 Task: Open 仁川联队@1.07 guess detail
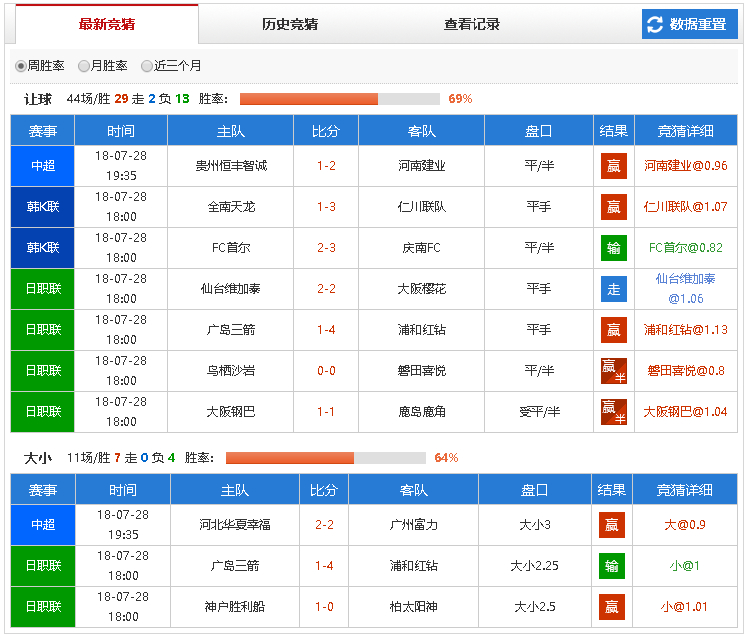[686, 207]
